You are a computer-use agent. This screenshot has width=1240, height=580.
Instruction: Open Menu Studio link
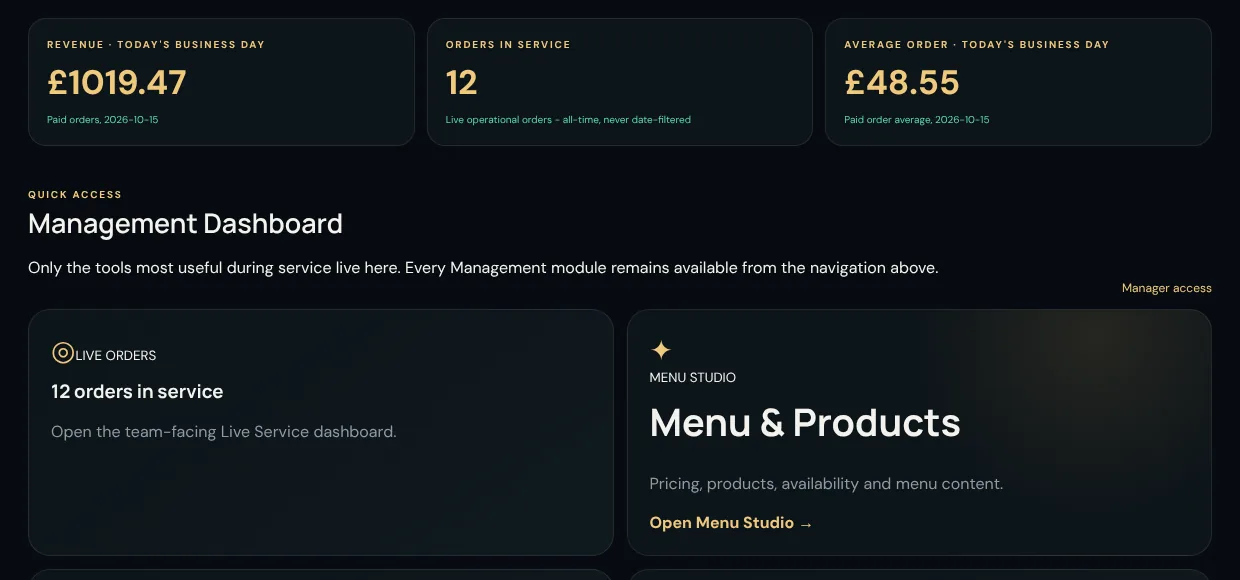click(731, 523)
